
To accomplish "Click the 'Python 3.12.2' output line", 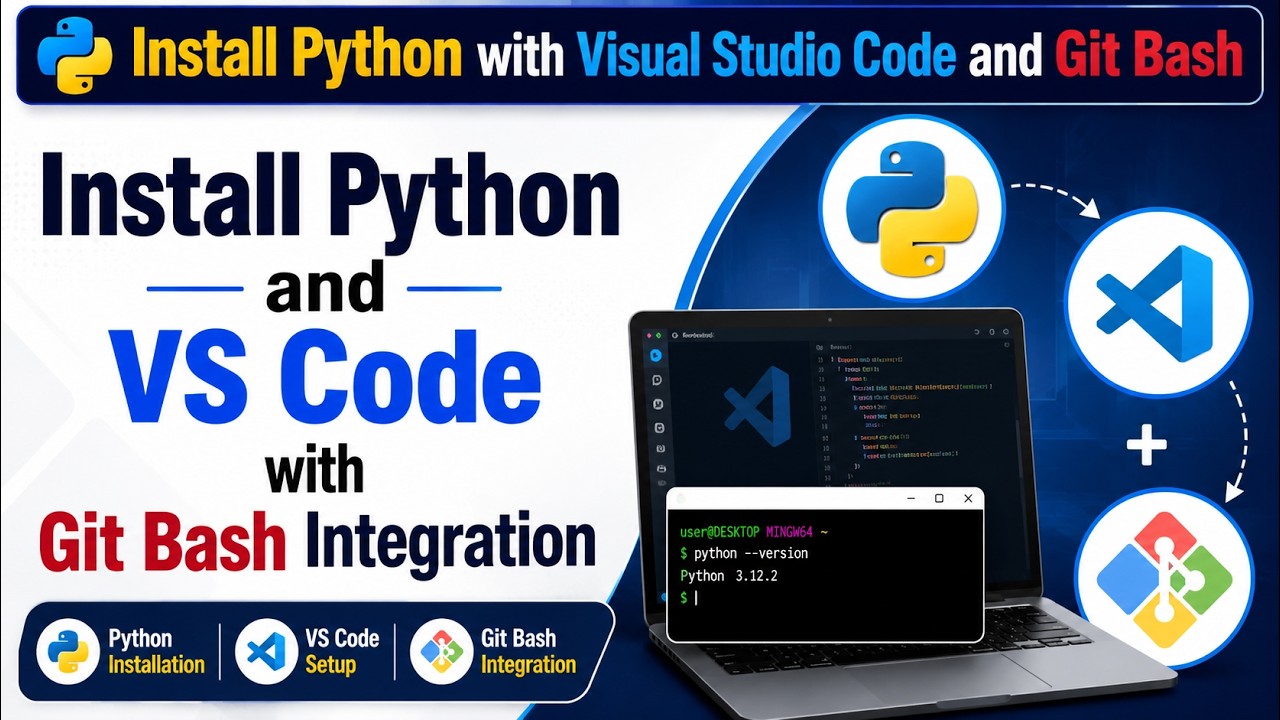I will pyautogui.click(x=729, y=576).
